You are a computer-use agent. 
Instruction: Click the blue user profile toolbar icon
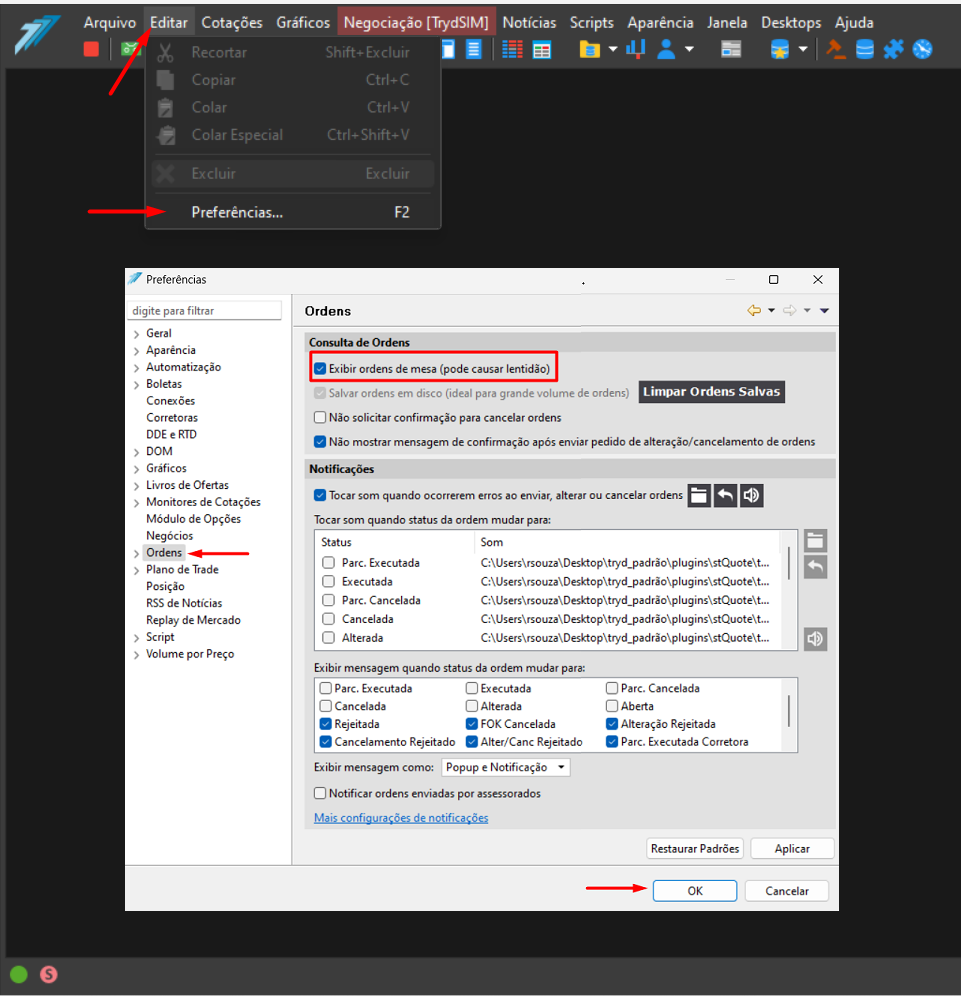666,49
